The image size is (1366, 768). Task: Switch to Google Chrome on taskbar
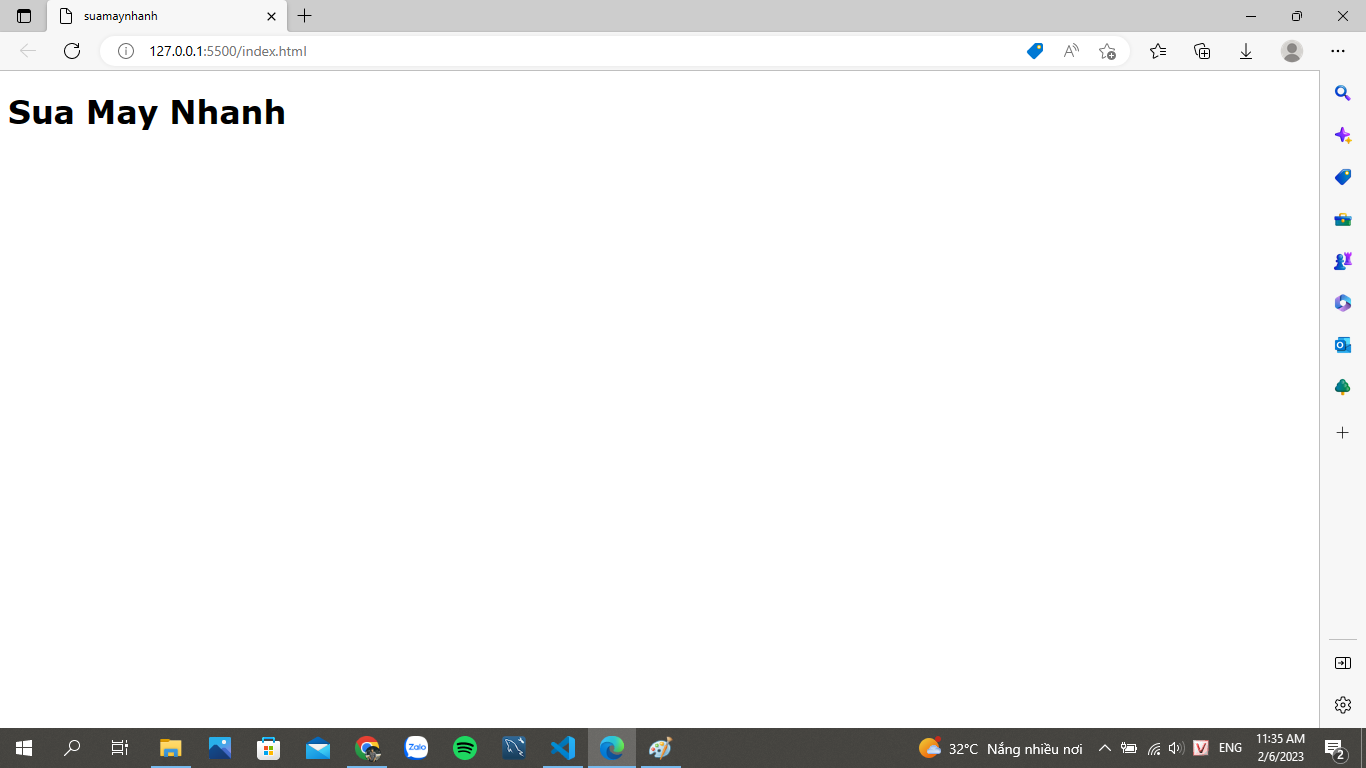pos(367,748)
